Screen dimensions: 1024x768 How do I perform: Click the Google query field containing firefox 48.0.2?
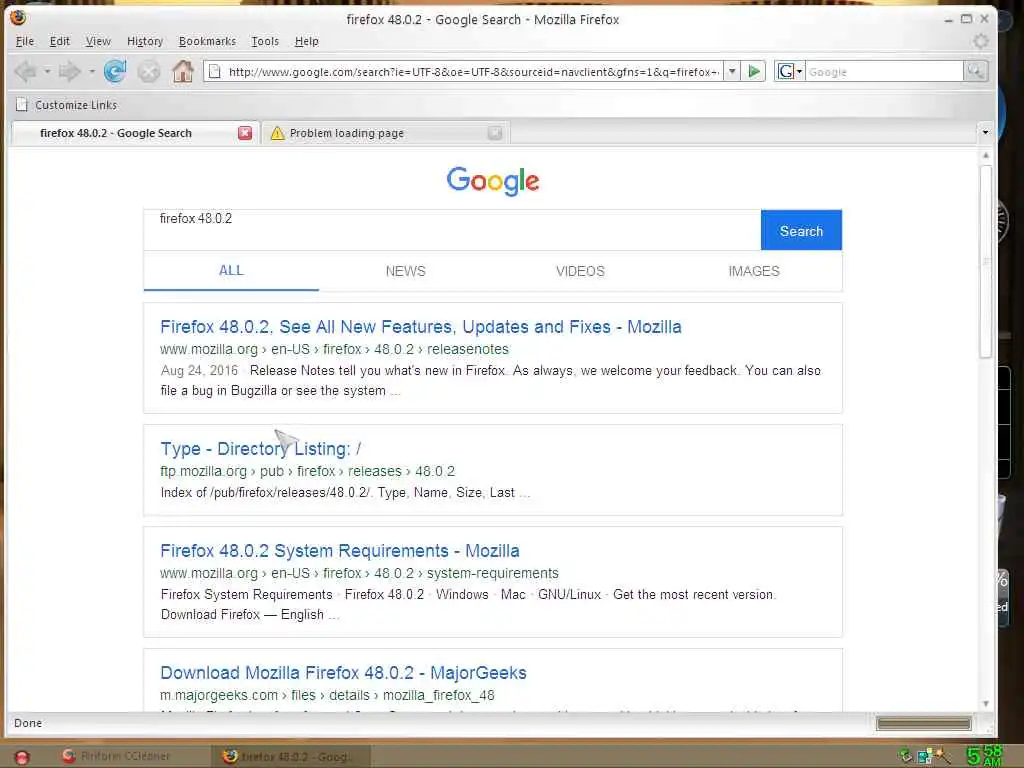(x=452, y=230)
